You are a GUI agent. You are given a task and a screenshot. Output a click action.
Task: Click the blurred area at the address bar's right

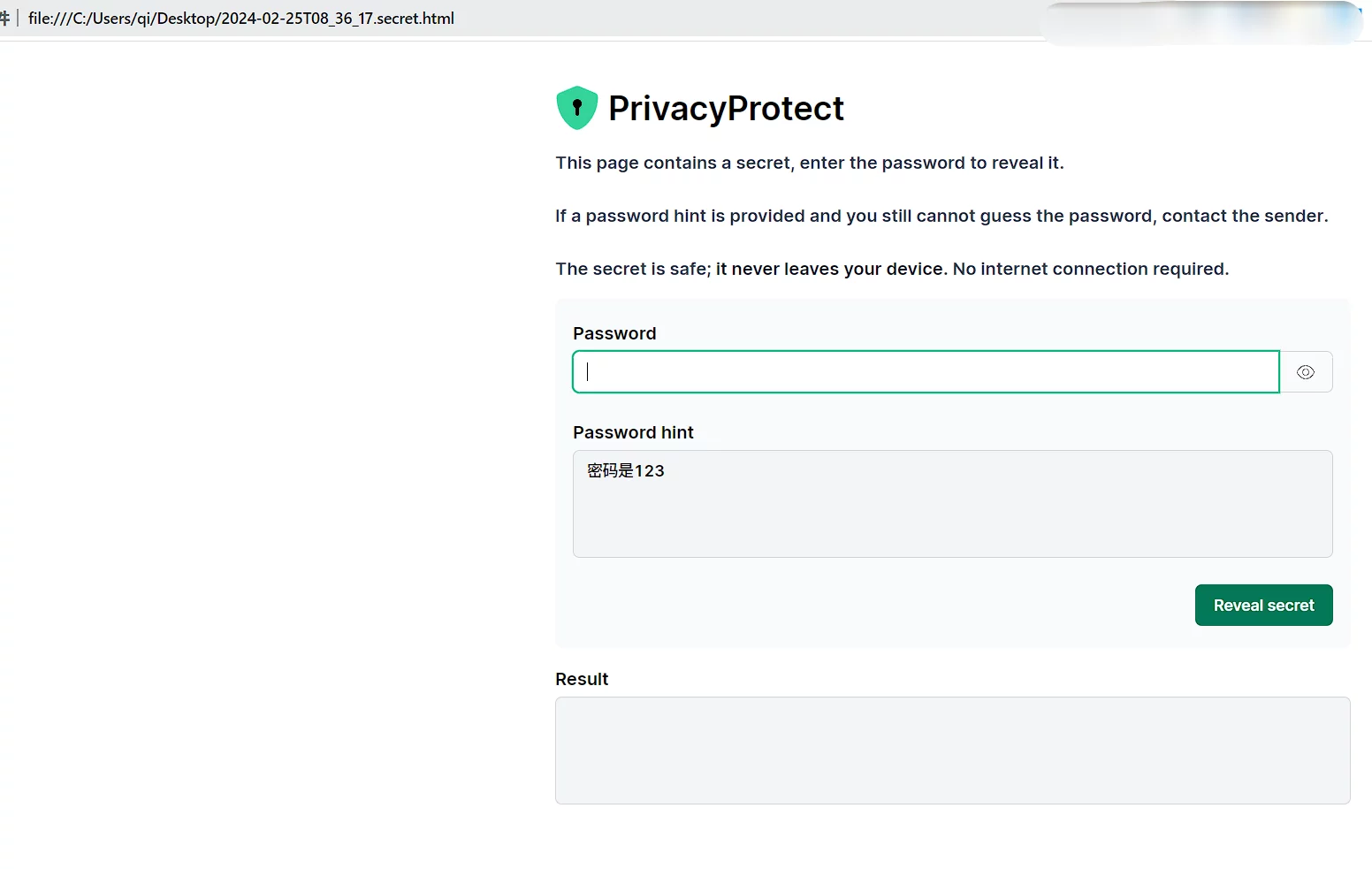(1202, 21)
